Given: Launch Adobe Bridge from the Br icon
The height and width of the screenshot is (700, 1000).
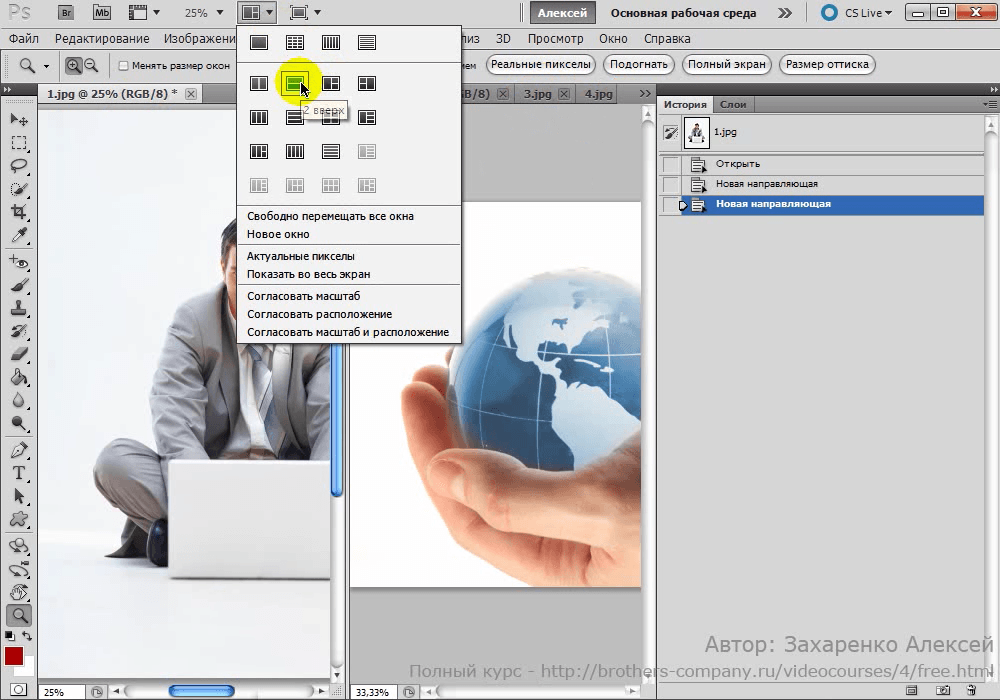Looking at the screenshot, I should pyautogui.click(x=66, y=13).
